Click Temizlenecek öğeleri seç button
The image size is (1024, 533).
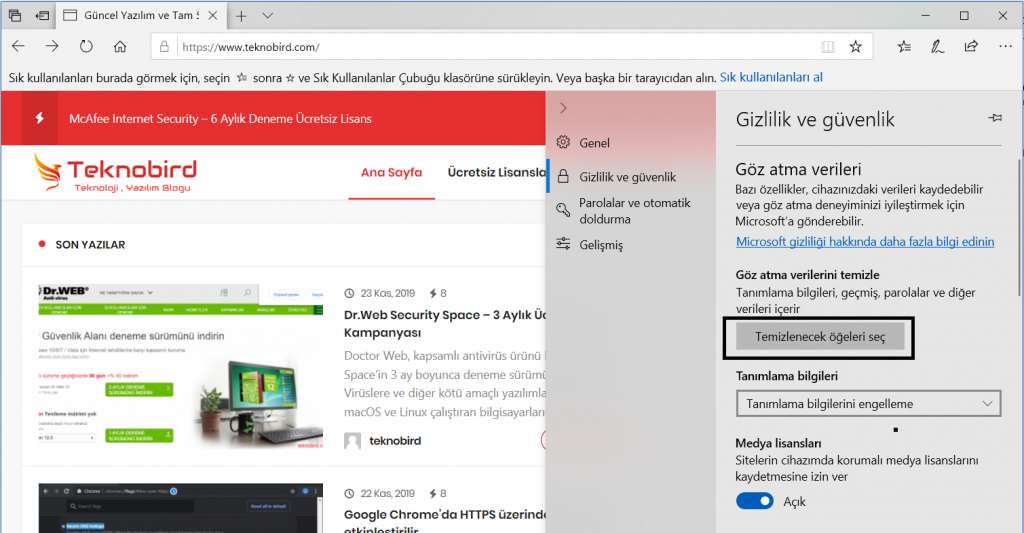point(820,337)
